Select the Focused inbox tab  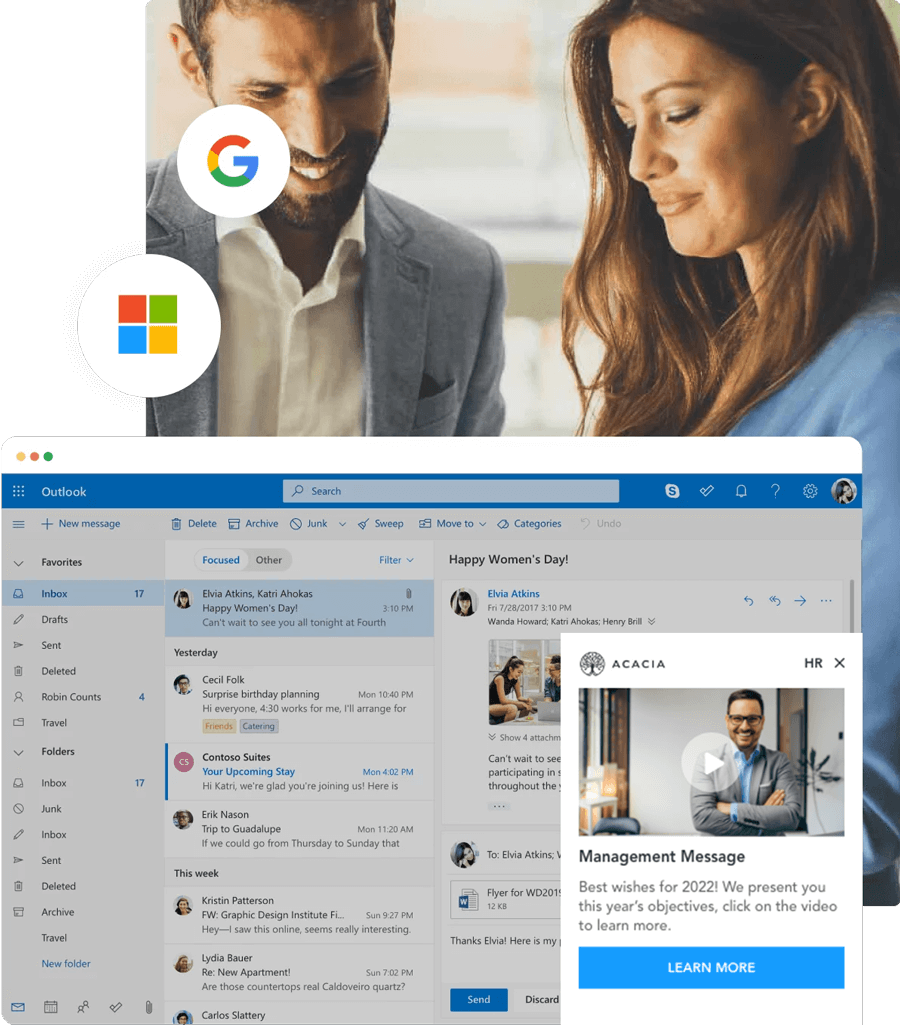(221, 560)
